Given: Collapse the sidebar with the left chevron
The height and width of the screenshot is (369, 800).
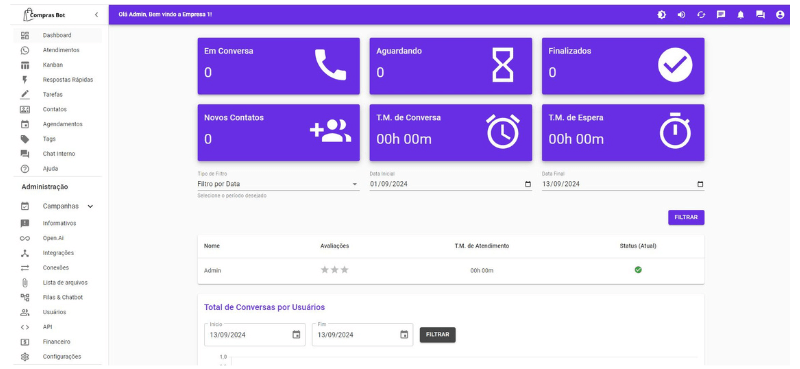Looking at the screenshot, I should pos(96,15).
